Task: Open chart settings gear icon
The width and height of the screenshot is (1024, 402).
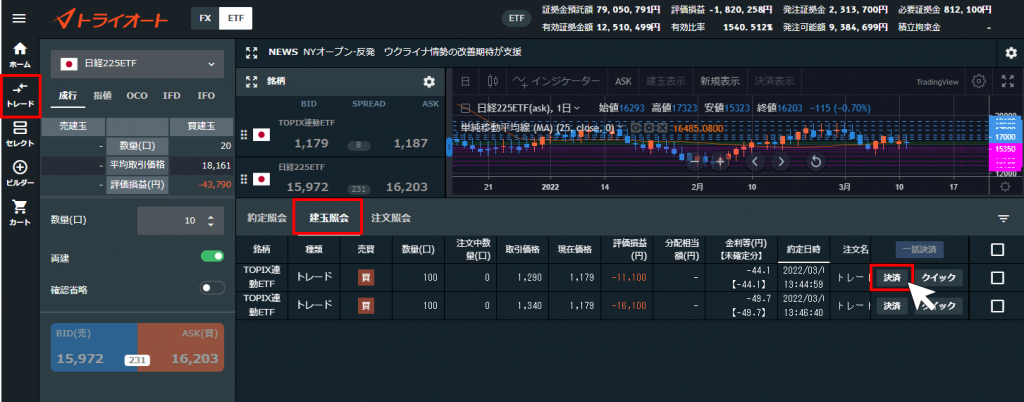Action: pyautogui.click(x=978, y=82)
